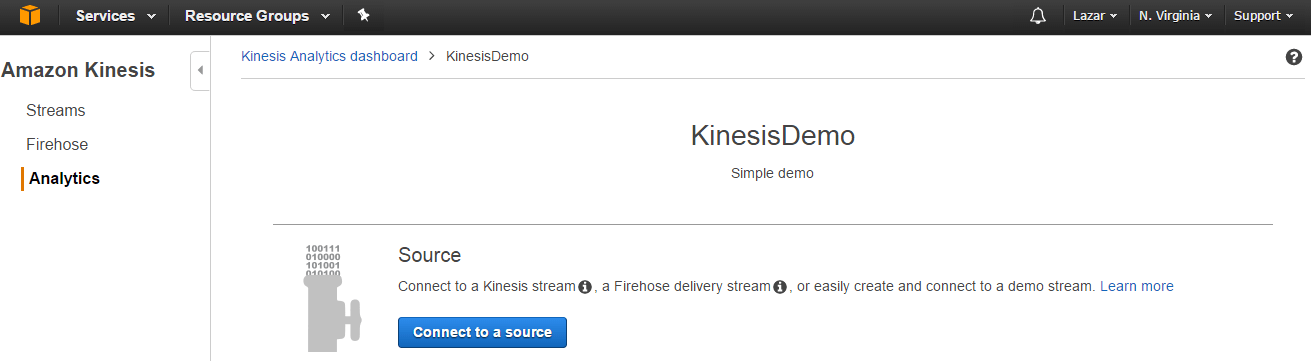Select Firehose in the sidebar
This screenshot has height=361, width=1311.
pos(57,145)
